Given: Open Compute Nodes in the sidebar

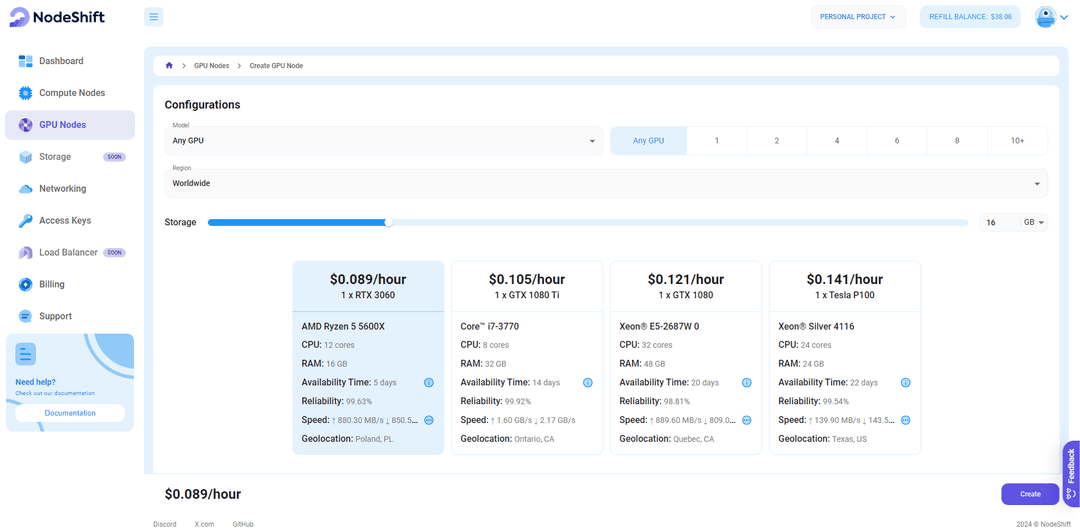Looking at the screenshot, I should tap(70, 93).
